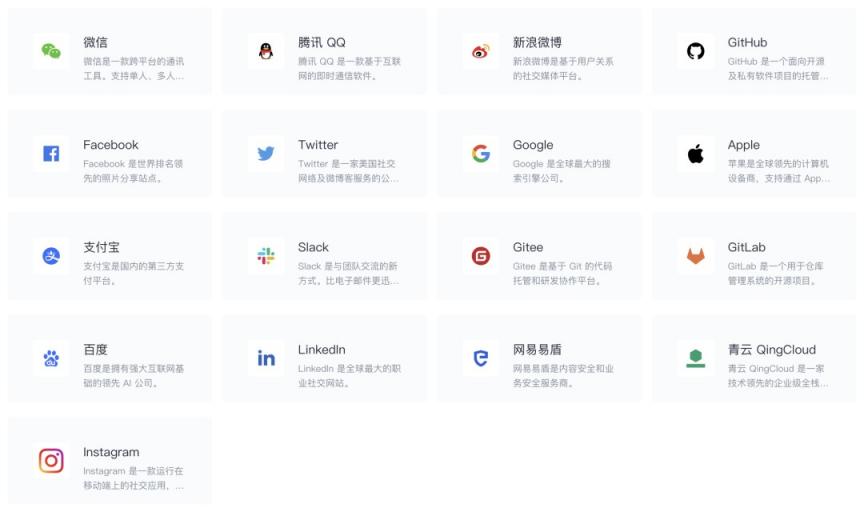
Task: Choose the GitLab title text
Action: coord(747,247)
